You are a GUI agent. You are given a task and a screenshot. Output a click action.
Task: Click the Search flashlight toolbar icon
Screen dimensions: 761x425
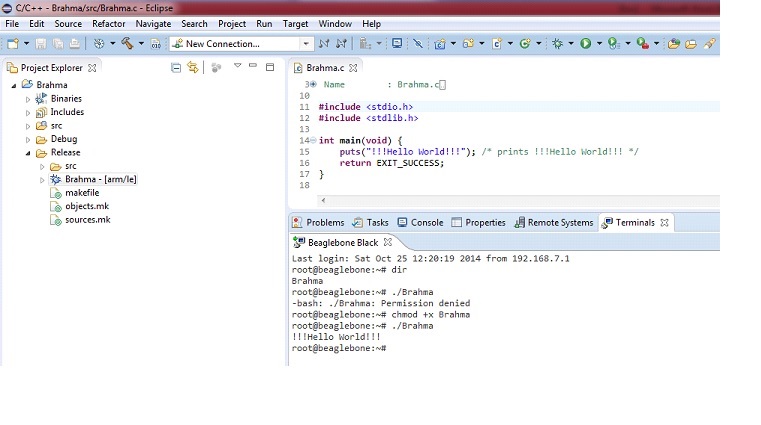tap(710, 44)
